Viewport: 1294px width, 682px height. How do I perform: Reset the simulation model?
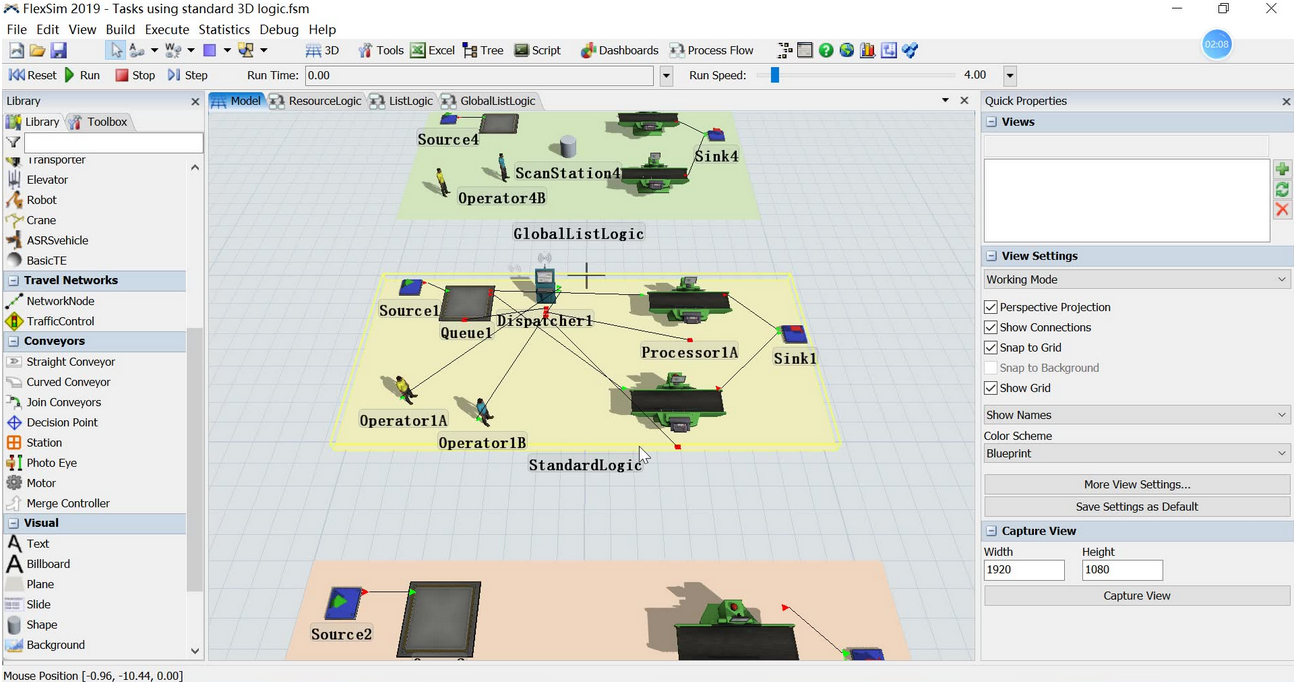[x=33, y=75]
